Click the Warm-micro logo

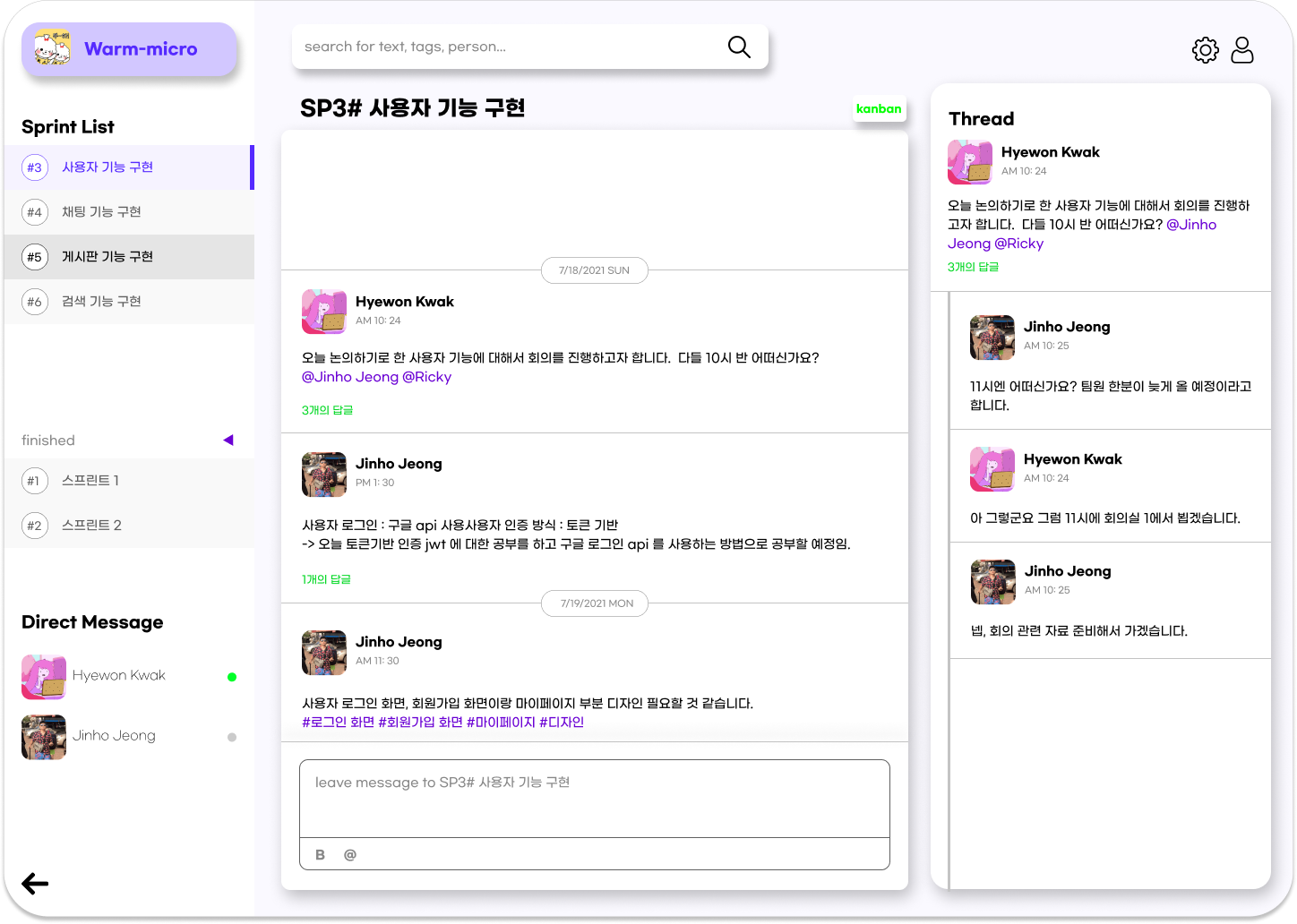point(129,49)
